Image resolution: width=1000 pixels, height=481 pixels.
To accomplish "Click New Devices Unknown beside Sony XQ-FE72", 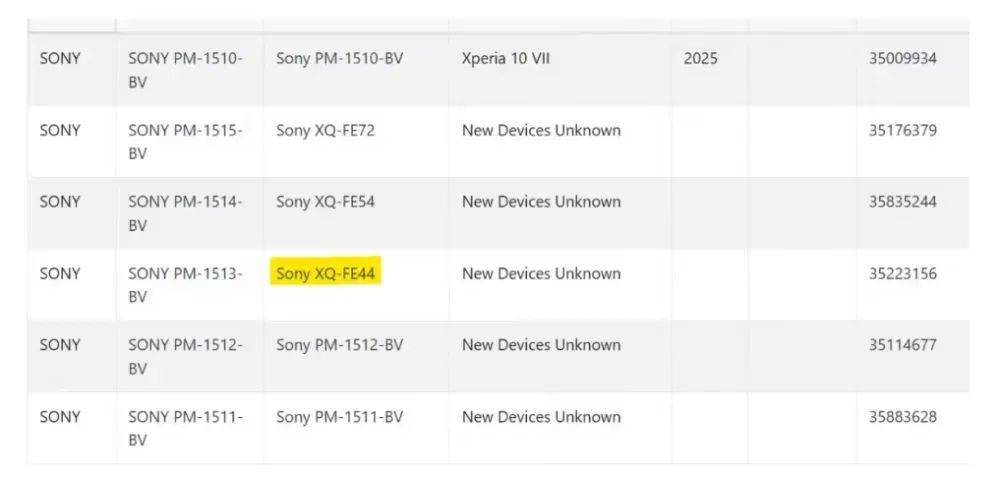I will tap(541, 131).
